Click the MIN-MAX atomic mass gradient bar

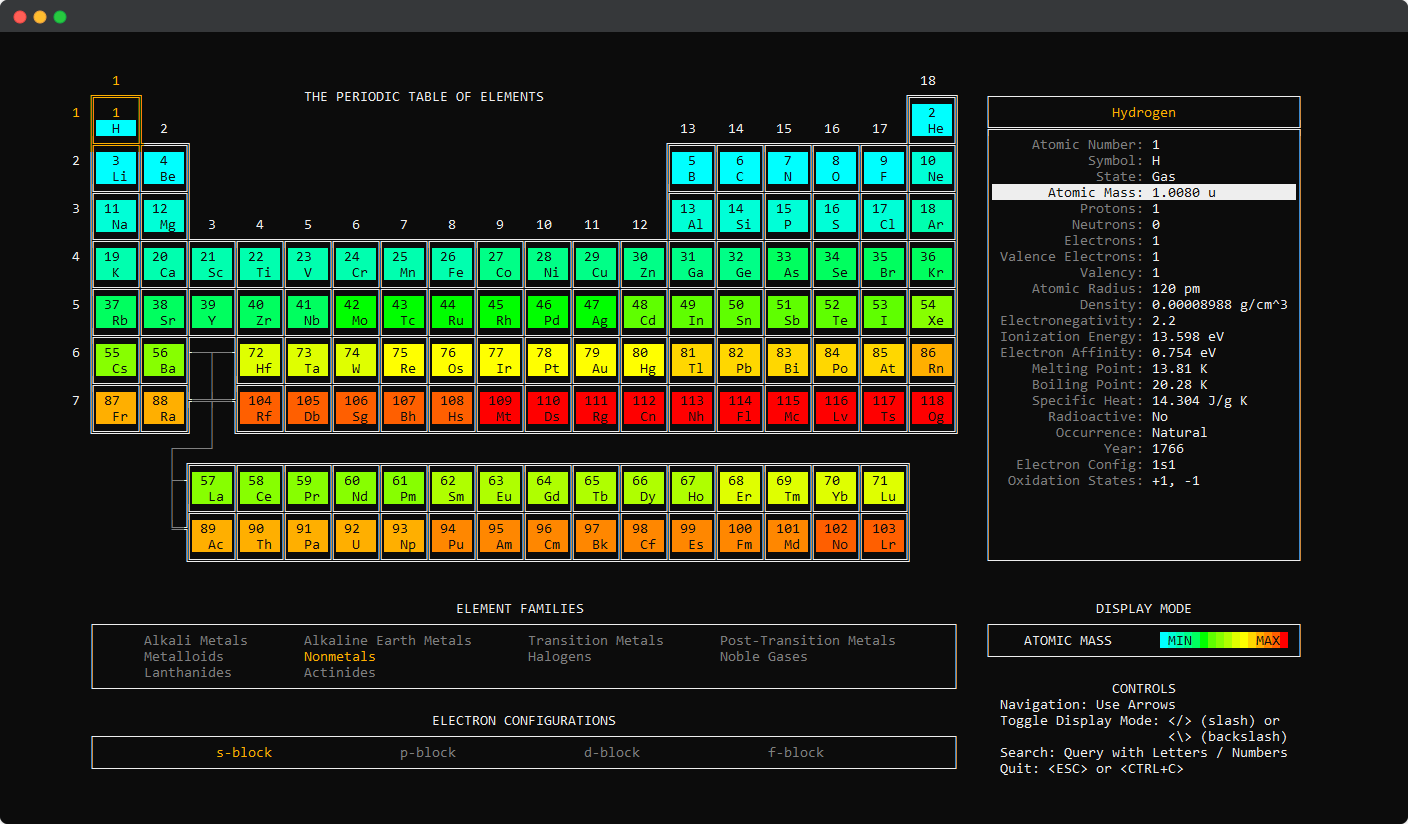[1224, 640]
